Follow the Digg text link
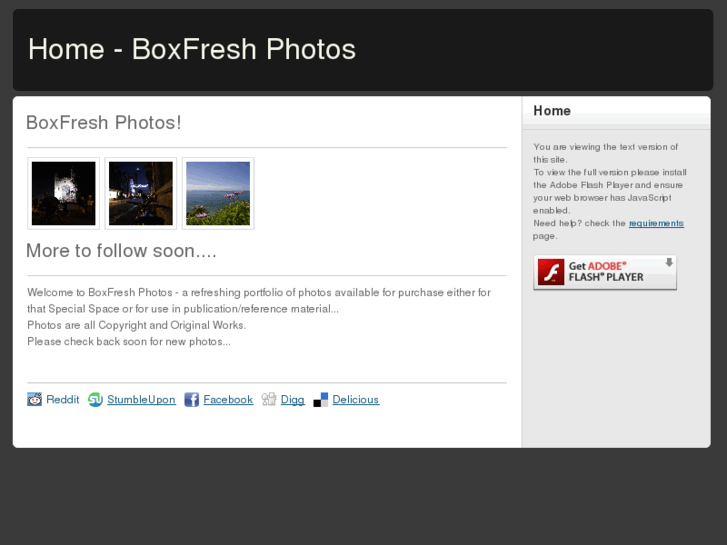The height and width of the screenshot is (545, 727). coord(292,400)
